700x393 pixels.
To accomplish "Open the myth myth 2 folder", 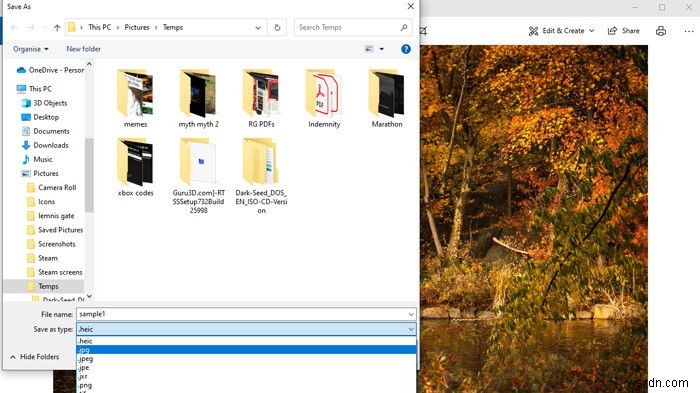I will (x=199, y=99).
